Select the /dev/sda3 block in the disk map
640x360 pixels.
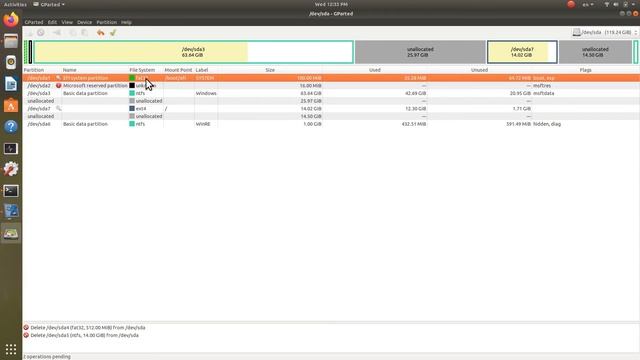click(x=193, y=52)
